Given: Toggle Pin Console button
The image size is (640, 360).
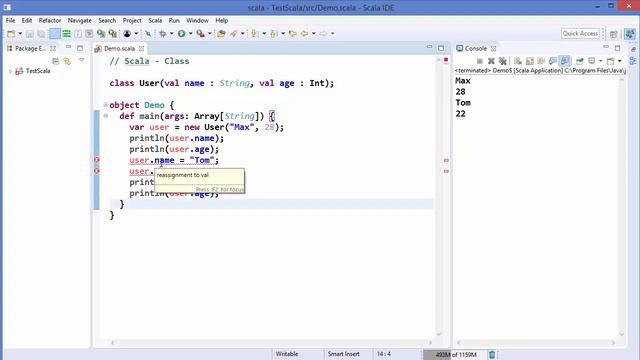Looking at the screenshot, I should pyautogui.click(x=580, y=61).
